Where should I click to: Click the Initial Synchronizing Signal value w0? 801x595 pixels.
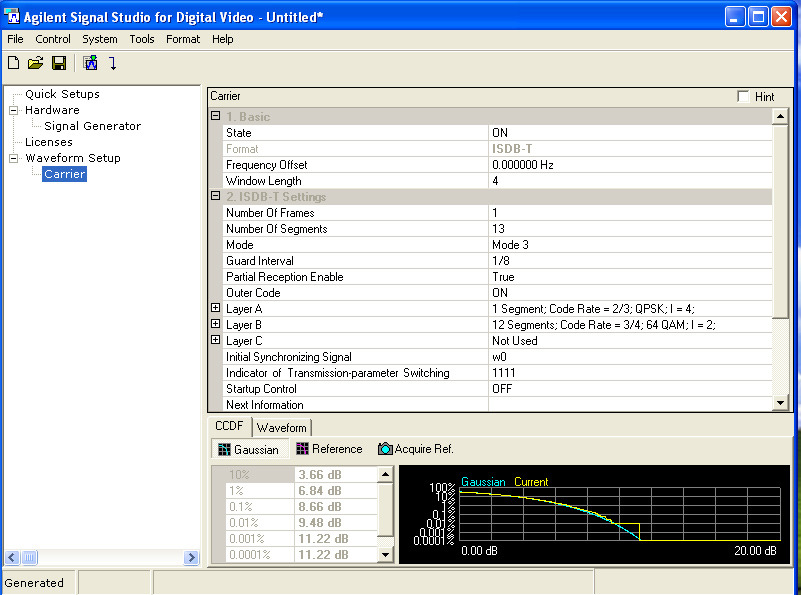point(630,357)
